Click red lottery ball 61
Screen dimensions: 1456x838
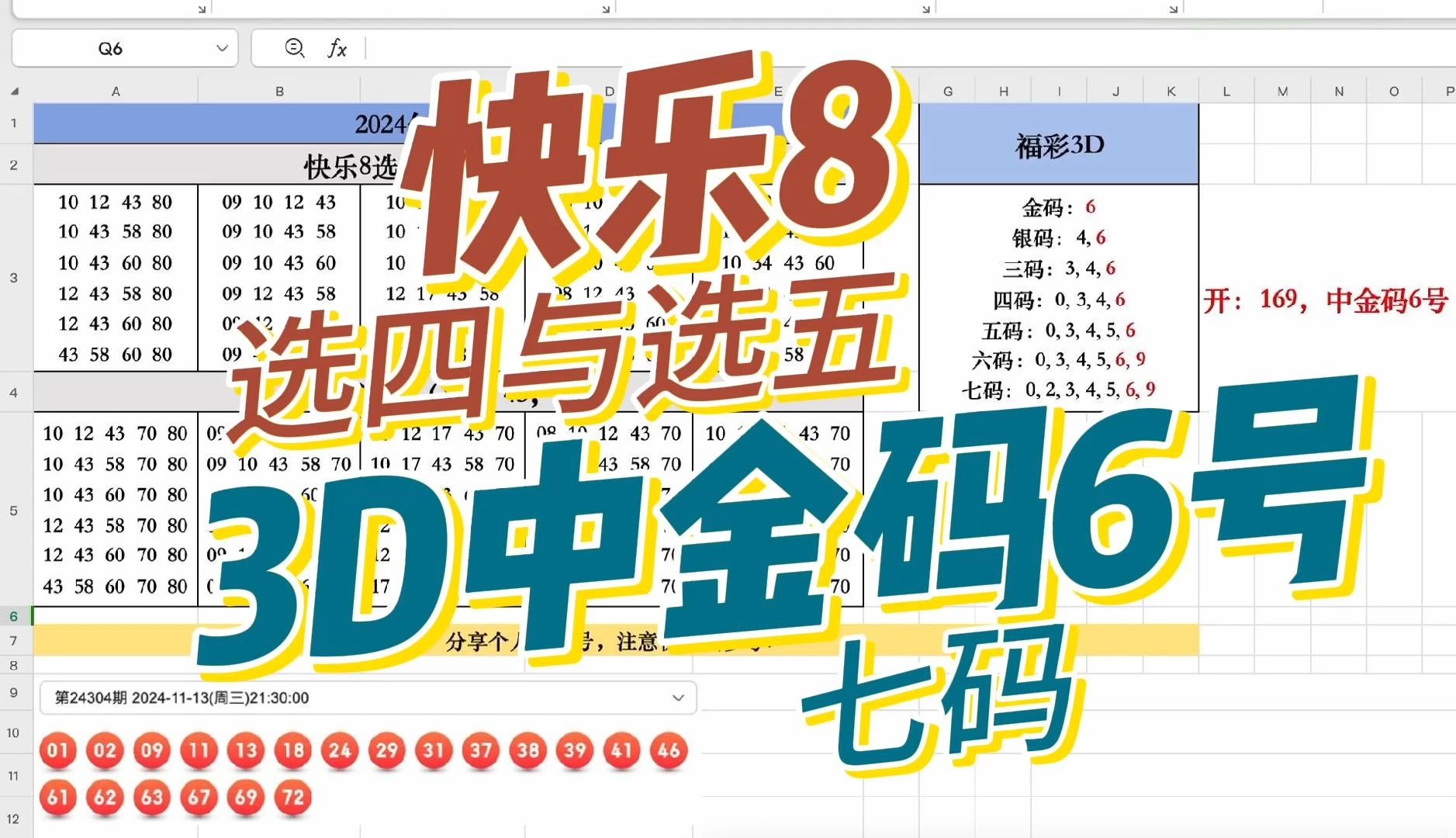[57, 798]
